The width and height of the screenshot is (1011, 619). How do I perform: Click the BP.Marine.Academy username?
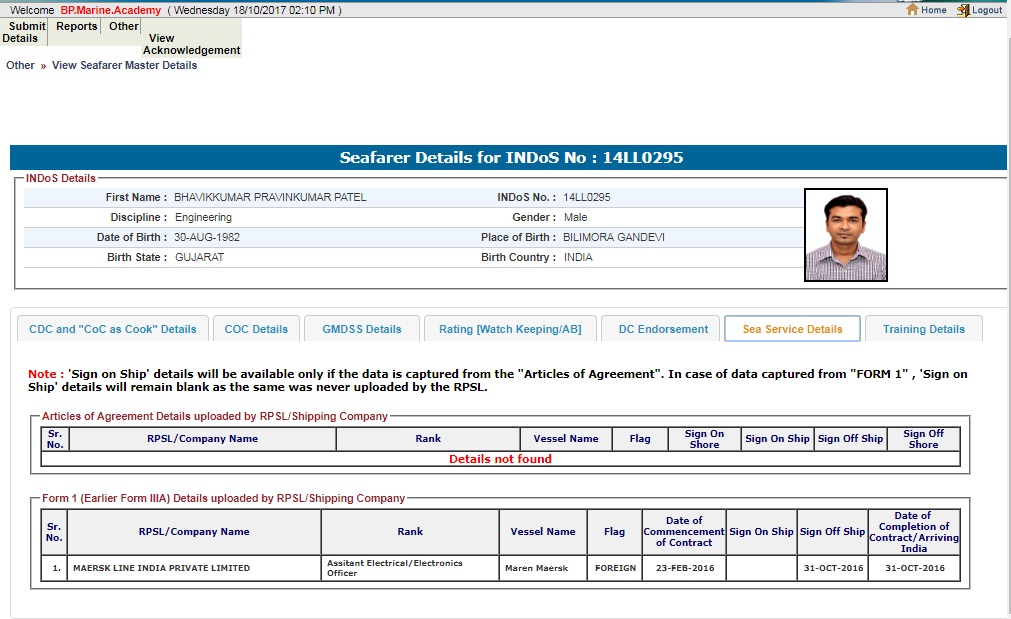tap(110, 10)
